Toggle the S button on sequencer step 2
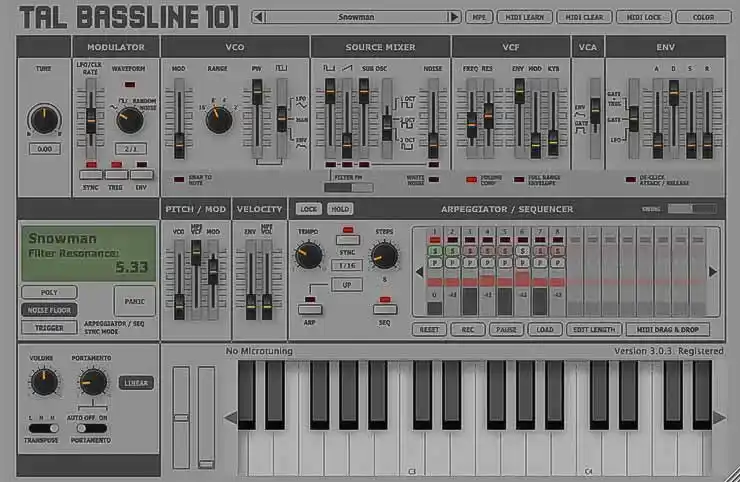The height and width of the screenshot is (482, 740). pos(452,251)
